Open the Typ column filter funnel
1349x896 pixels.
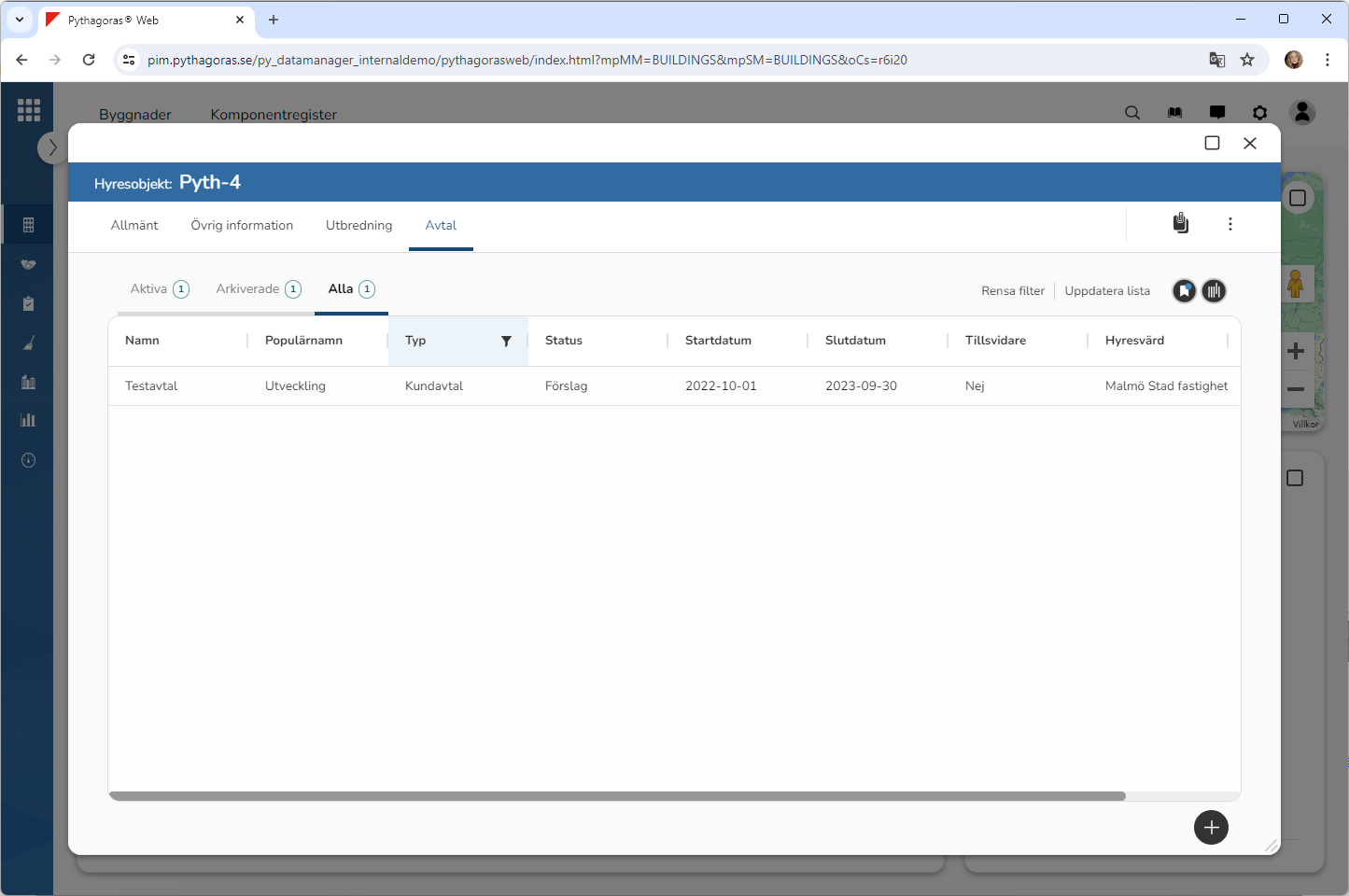[506, 342]
